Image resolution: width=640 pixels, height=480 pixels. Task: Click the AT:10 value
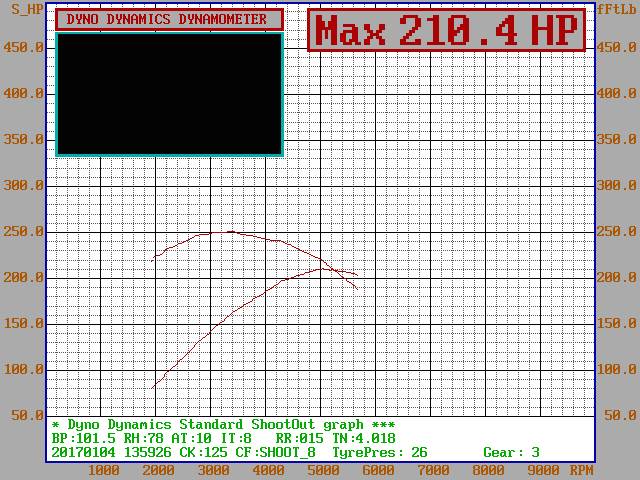click(191, 438)
